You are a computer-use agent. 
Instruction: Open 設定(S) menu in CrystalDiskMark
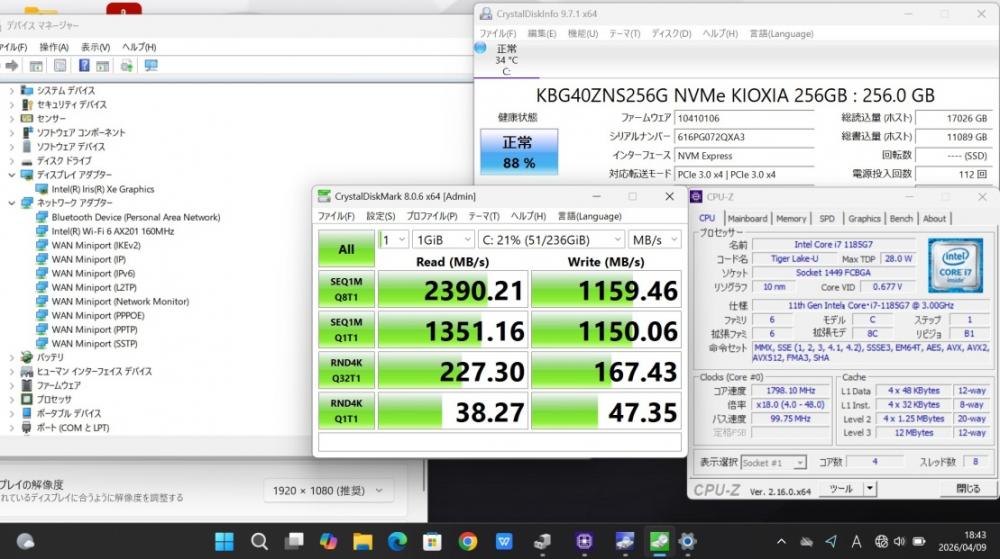[380, 216]
